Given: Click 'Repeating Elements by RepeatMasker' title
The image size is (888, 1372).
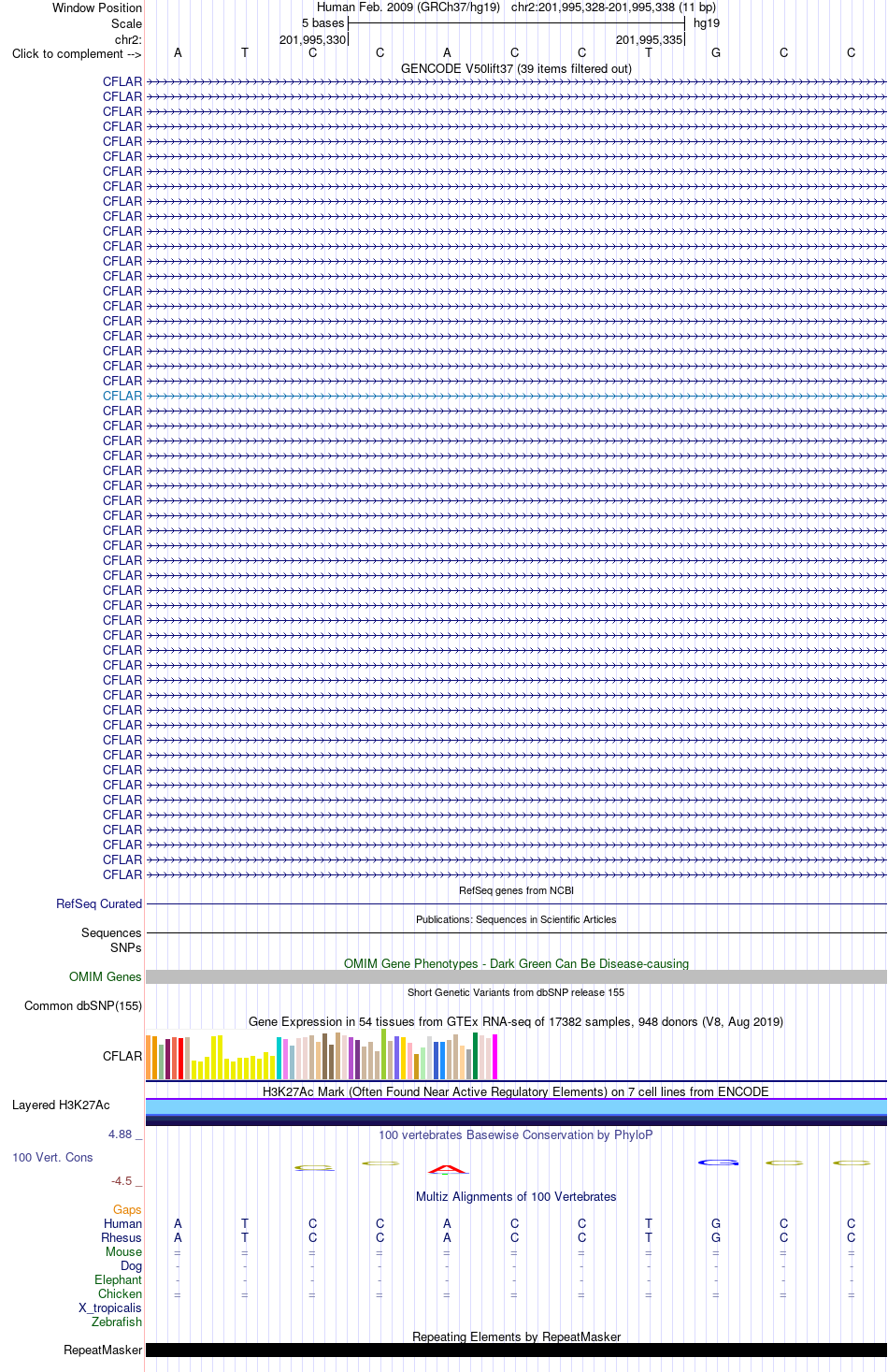Looking at the screenshot, I should (x=516, y=1336).
